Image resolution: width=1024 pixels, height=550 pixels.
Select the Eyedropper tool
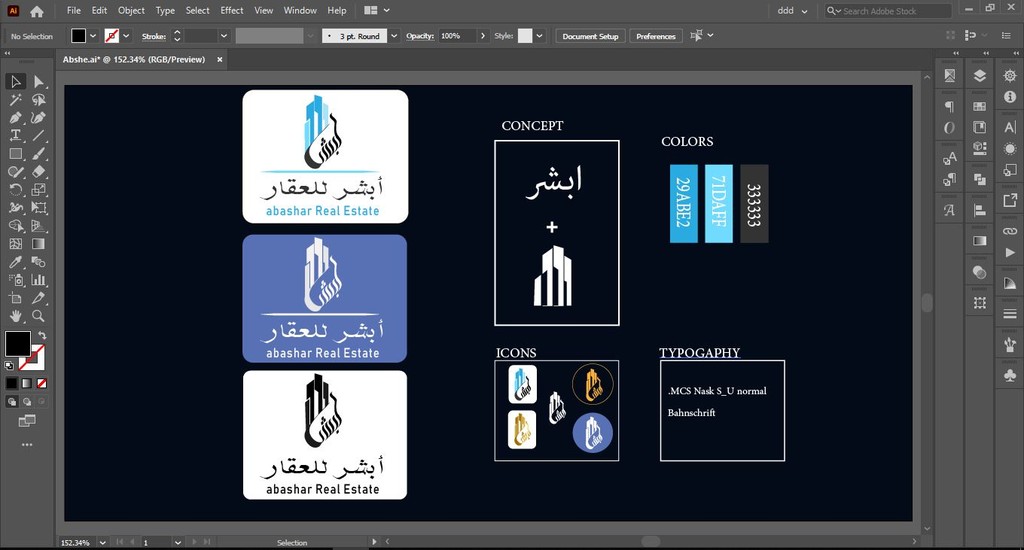16,262
